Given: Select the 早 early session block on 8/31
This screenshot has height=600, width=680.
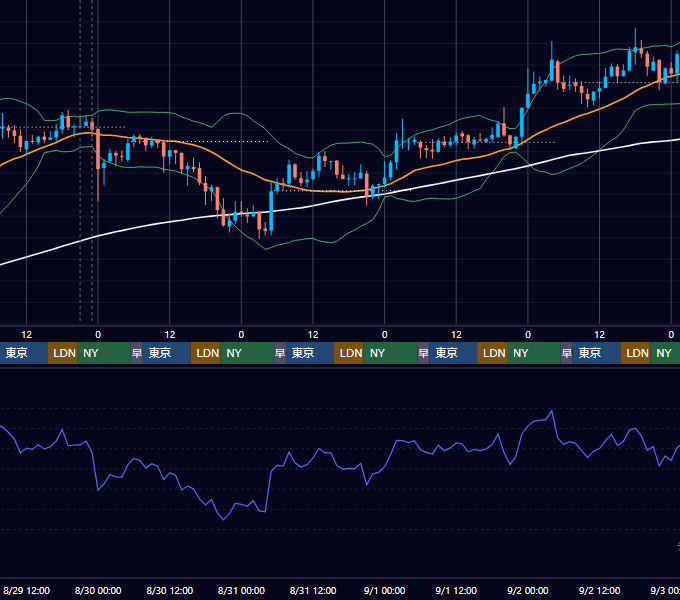Looking at the screenshot, I should click(280, 353).
